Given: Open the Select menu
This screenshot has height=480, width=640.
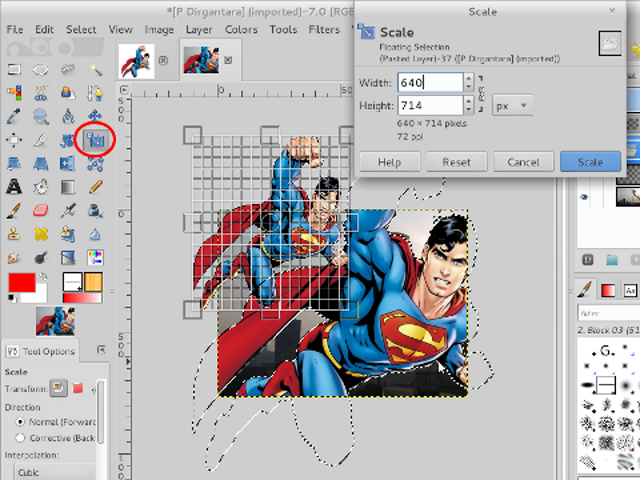Looking at the screenshot, I should (81, 29).
